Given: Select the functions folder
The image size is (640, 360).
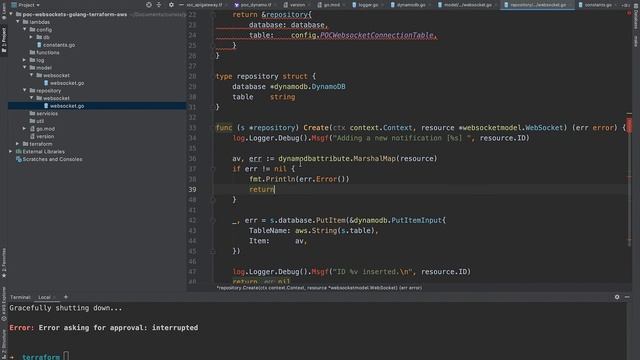Looking at the screenshot, I should pos(47,53).
